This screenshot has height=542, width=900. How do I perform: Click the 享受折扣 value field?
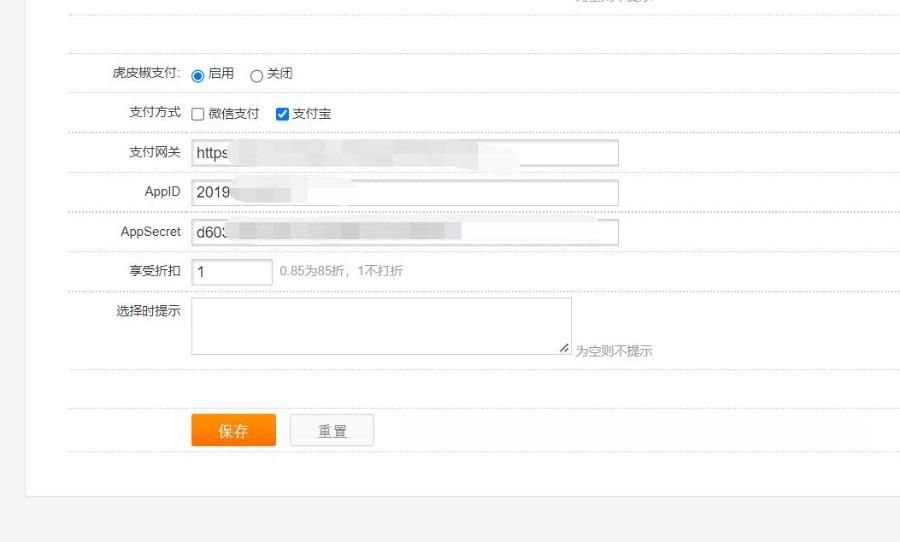coord(232,272)
